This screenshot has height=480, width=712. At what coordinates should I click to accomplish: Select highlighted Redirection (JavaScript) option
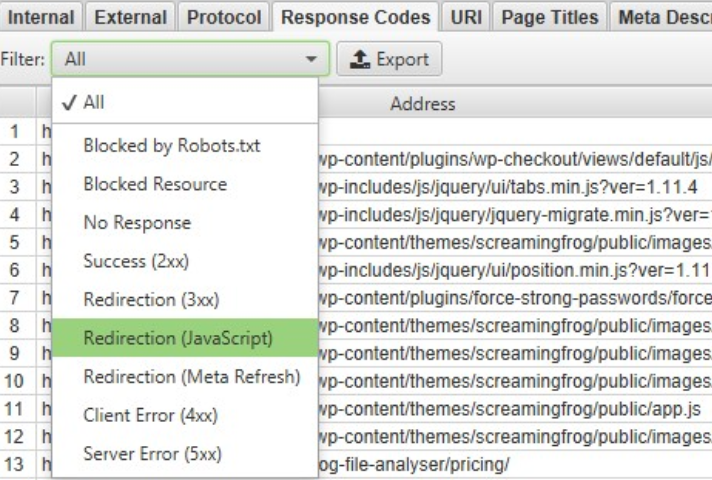tap(185, 338)
